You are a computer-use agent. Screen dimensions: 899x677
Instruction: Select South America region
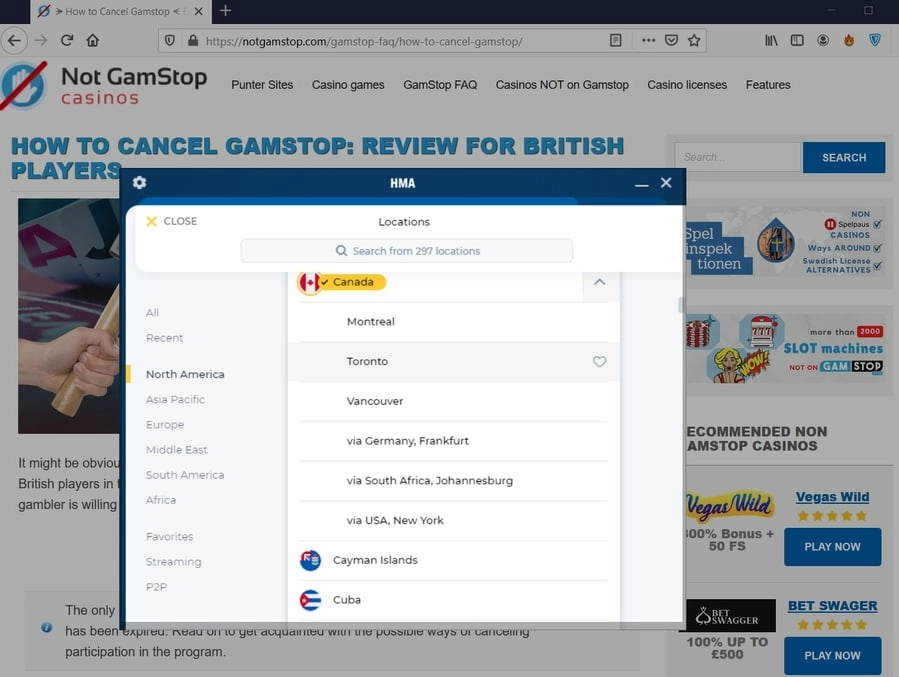(x=185, y=475)
